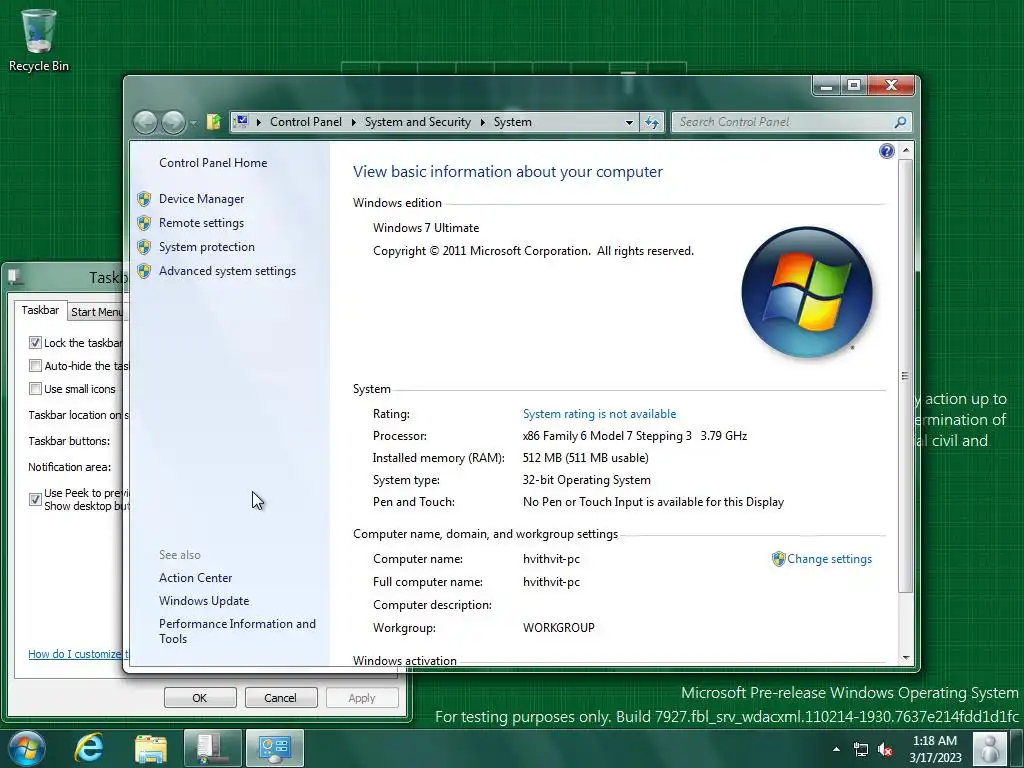Image resolution: width=1024 pixels, height=768 pixels.
Task: Select the text Windows 7 Ultimate
Action: (x=426, y=228)
